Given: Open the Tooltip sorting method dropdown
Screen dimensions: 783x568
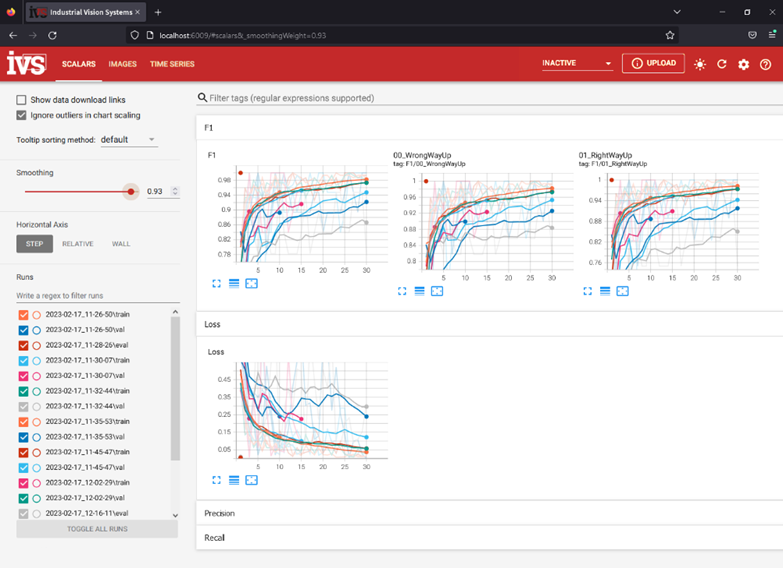Looking at the screenshot, I should (x=129, y=140).
